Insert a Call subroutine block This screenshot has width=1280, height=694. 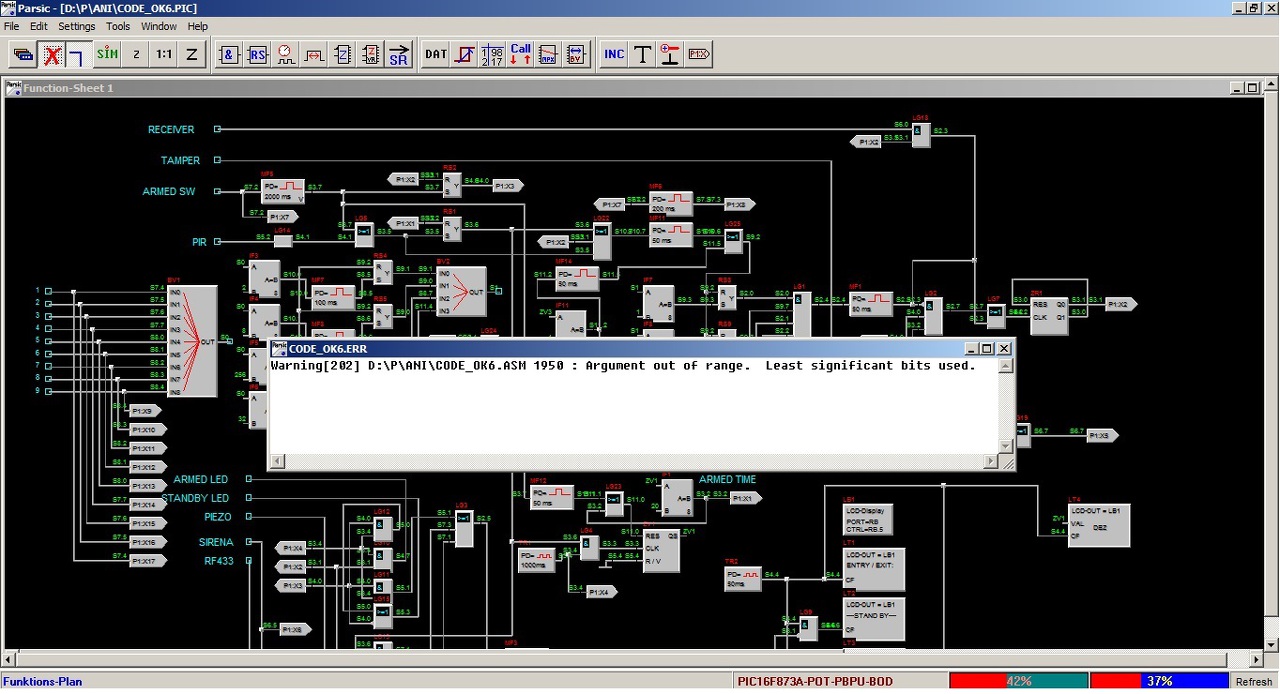520,54
